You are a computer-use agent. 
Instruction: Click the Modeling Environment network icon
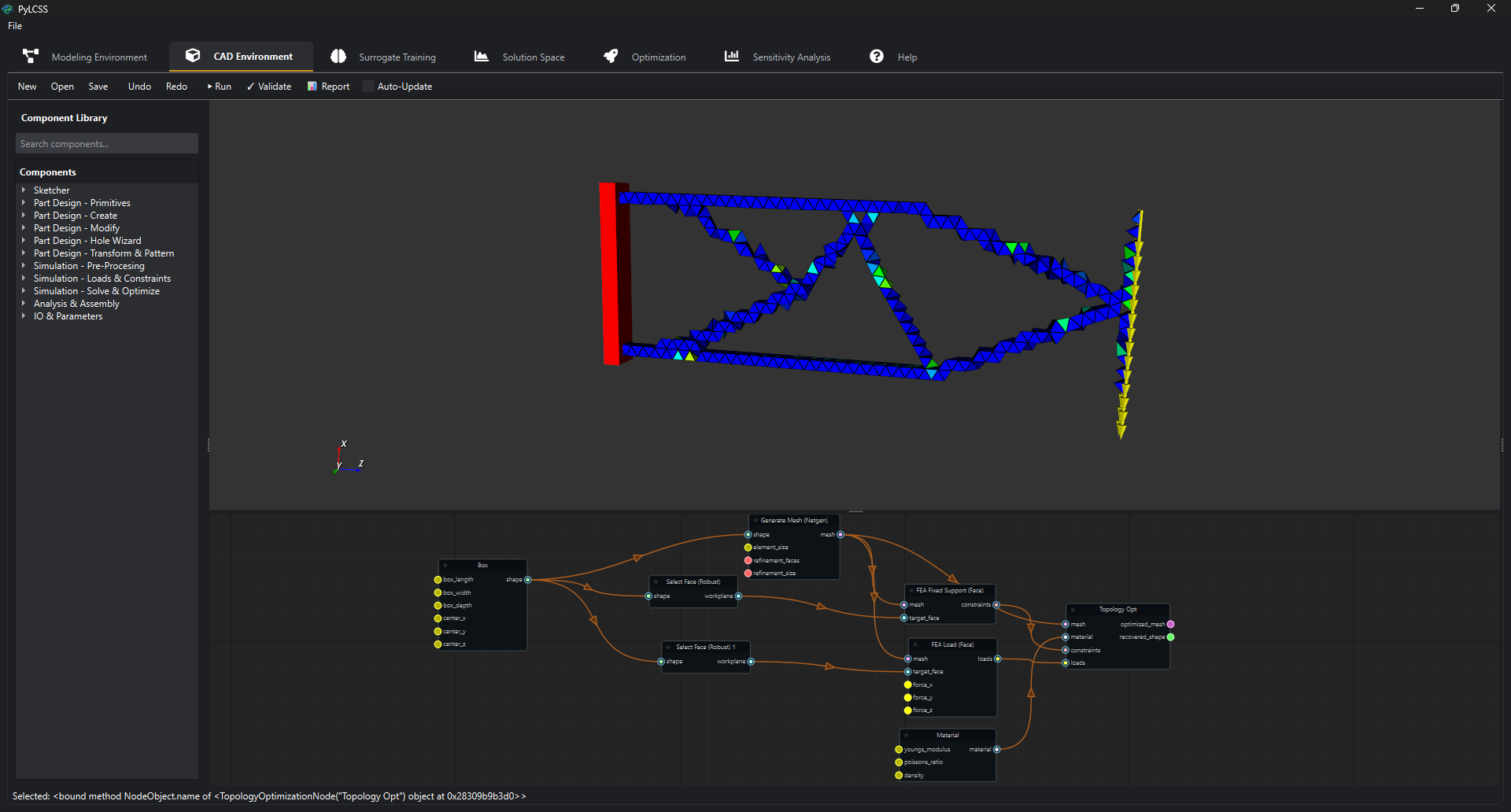pos(31,57)
